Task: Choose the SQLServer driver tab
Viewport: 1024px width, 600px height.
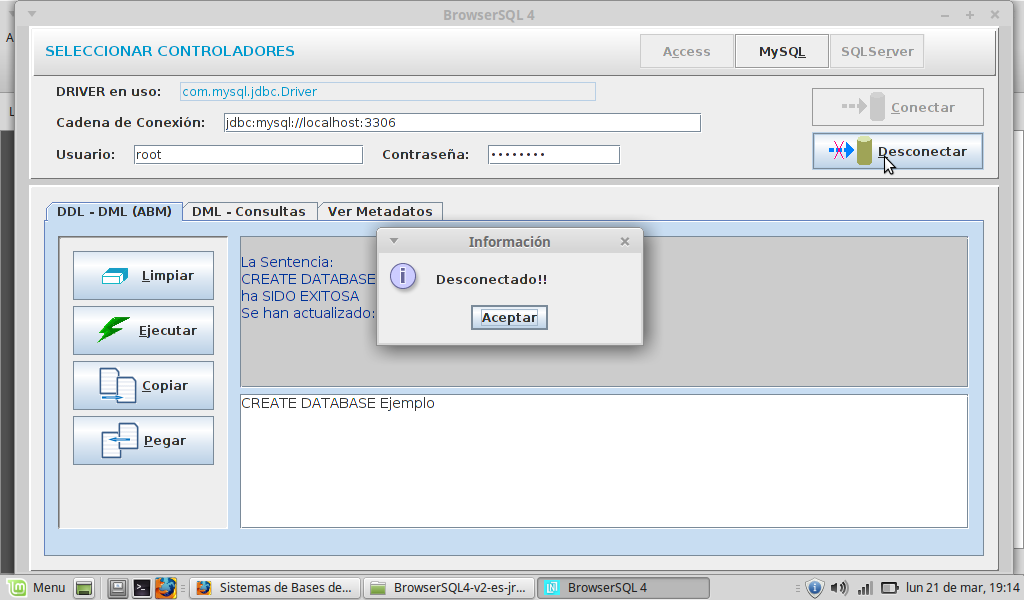Action: pos(876,51)
